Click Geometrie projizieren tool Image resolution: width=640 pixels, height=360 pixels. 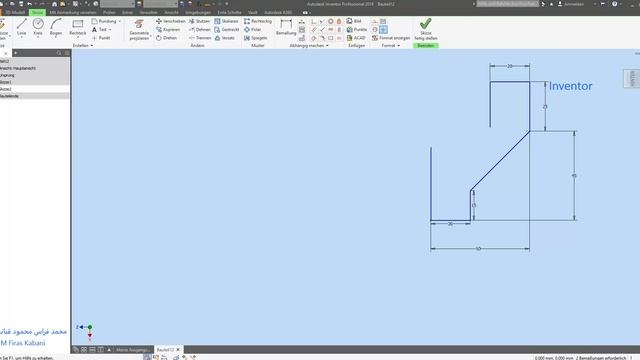[139, 29]
